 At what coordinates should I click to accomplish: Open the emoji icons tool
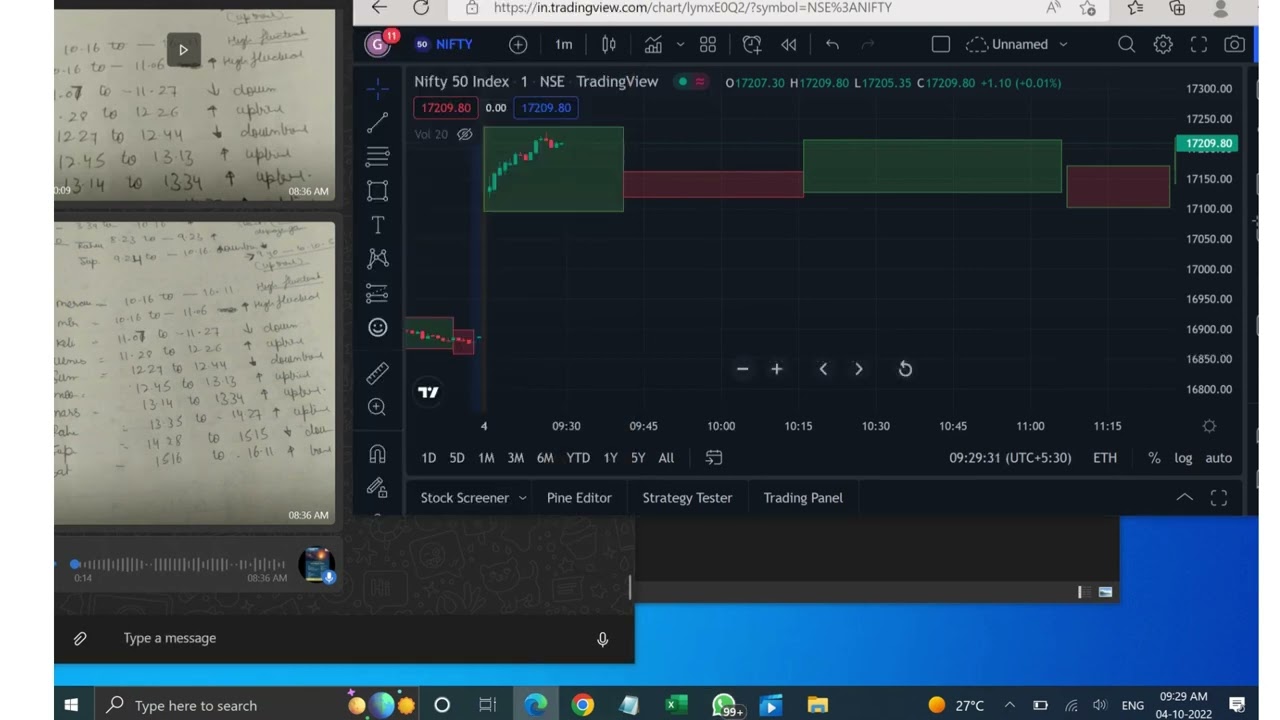pos(377,327)
